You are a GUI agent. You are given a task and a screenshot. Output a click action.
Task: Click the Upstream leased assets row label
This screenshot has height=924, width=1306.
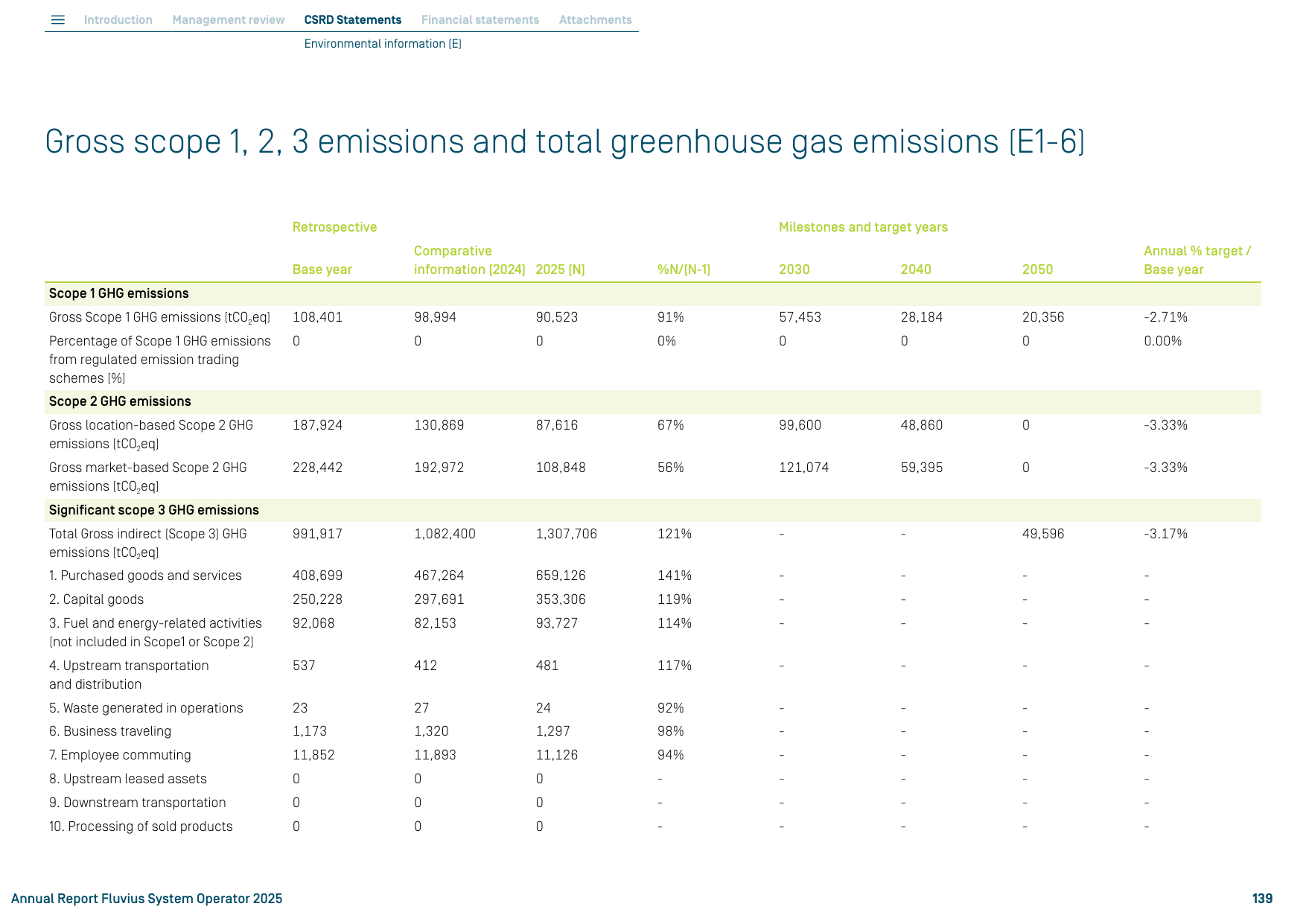128,779
